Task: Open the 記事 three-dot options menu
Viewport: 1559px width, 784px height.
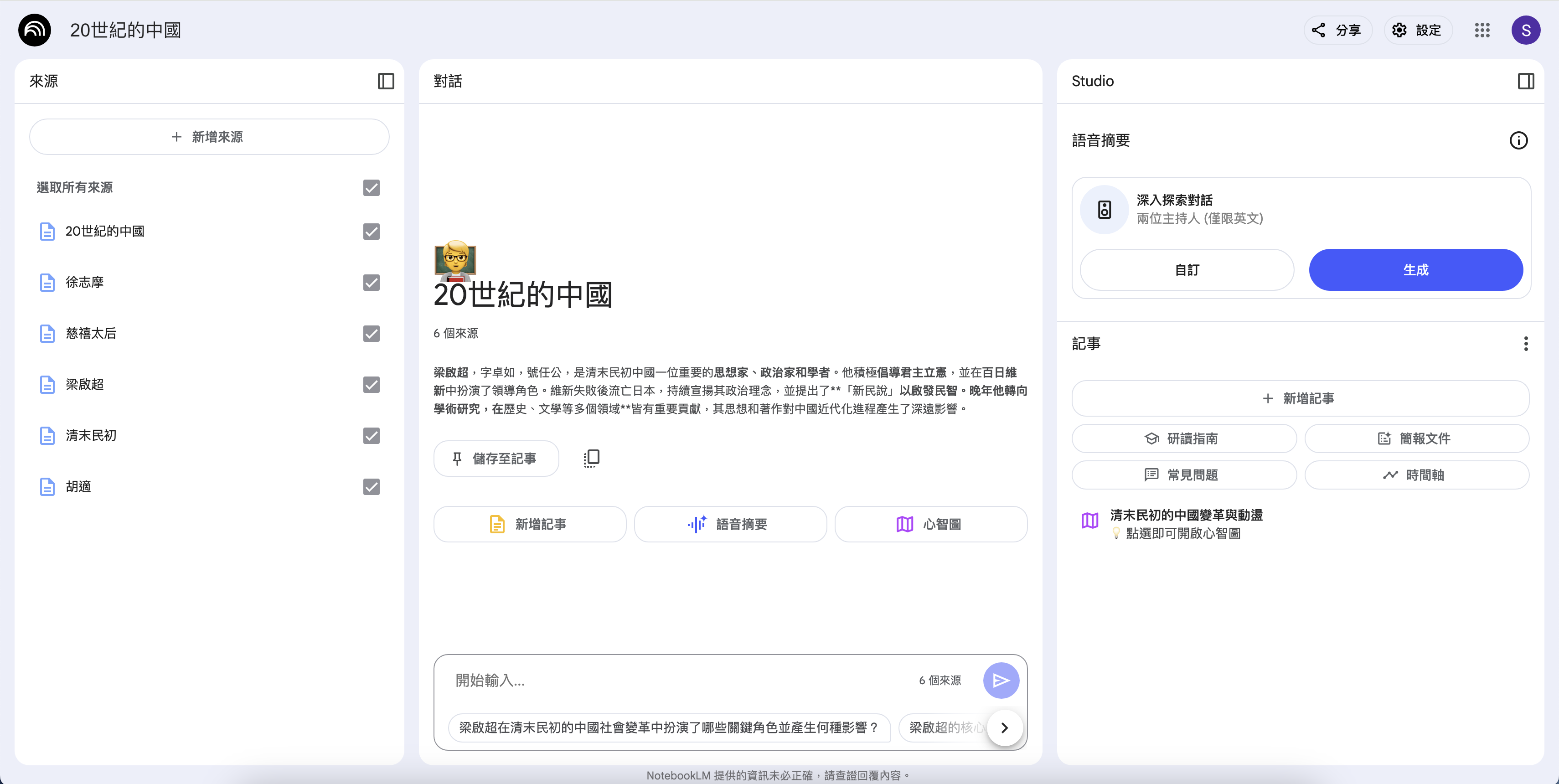Action: coord(1525,344)
